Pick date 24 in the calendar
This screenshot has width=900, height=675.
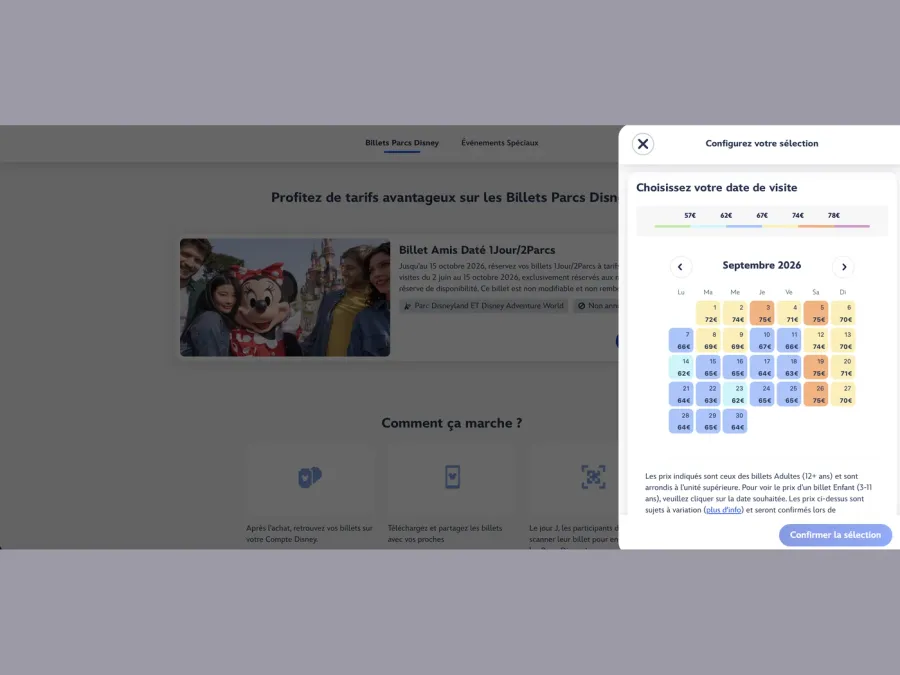[762, 394]
